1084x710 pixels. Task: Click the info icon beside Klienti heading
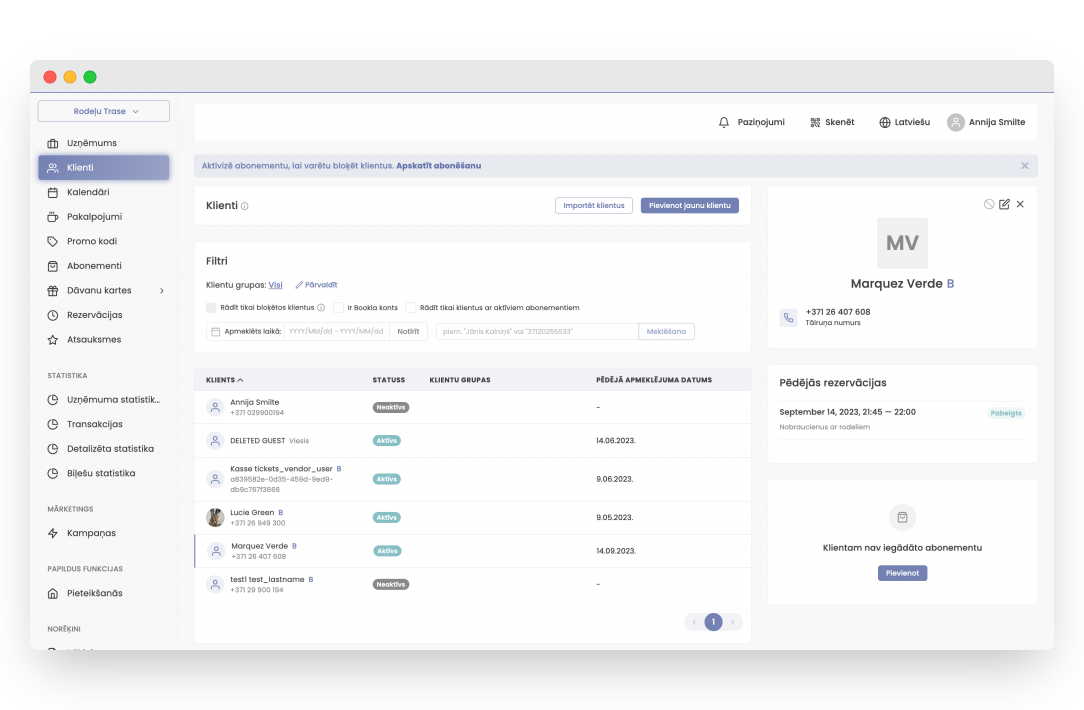(245, 206)
